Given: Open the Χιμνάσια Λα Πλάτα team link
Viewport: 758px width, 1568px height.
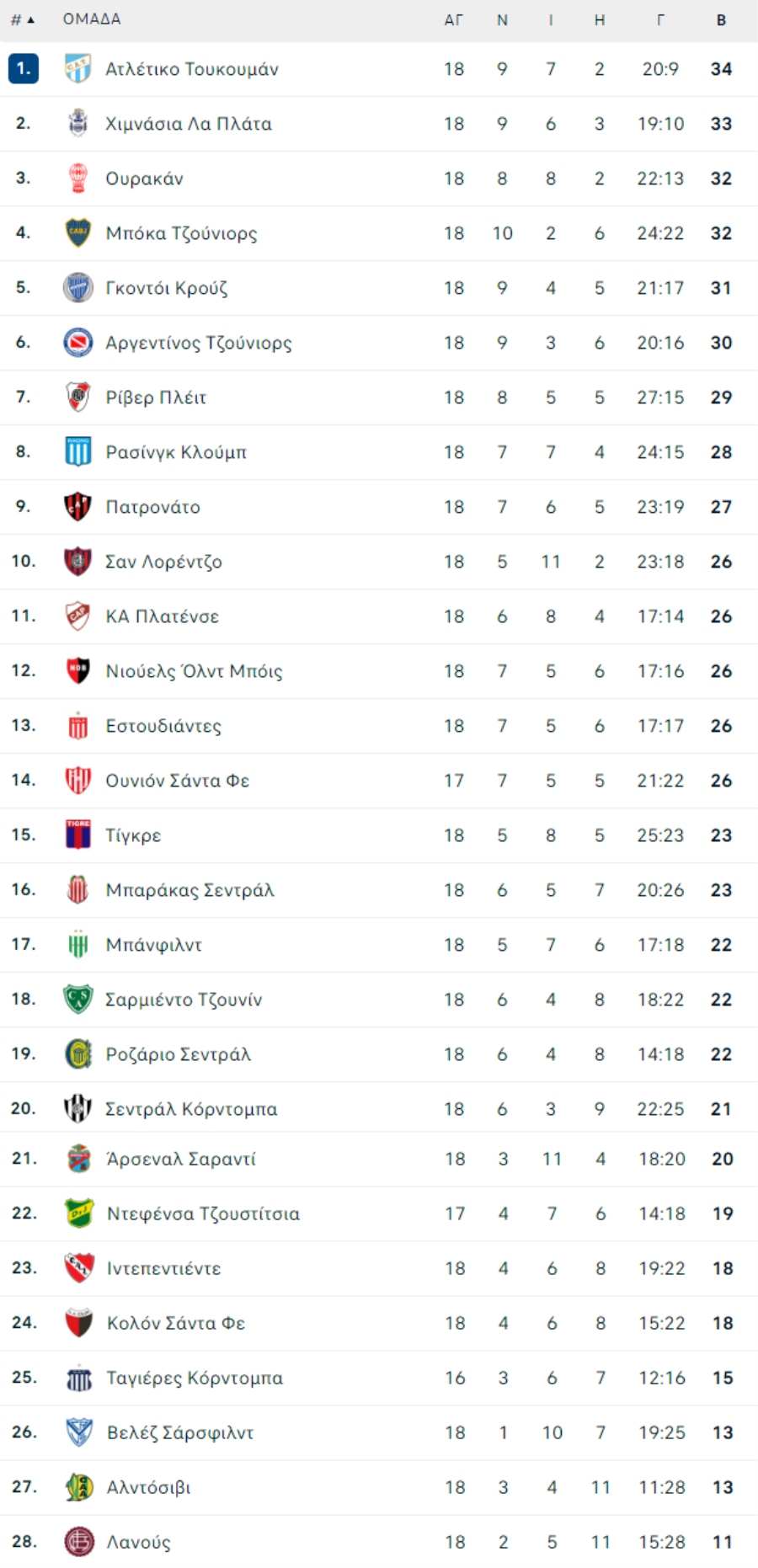Looking at the screenshot, I should (x=189, y=124).
